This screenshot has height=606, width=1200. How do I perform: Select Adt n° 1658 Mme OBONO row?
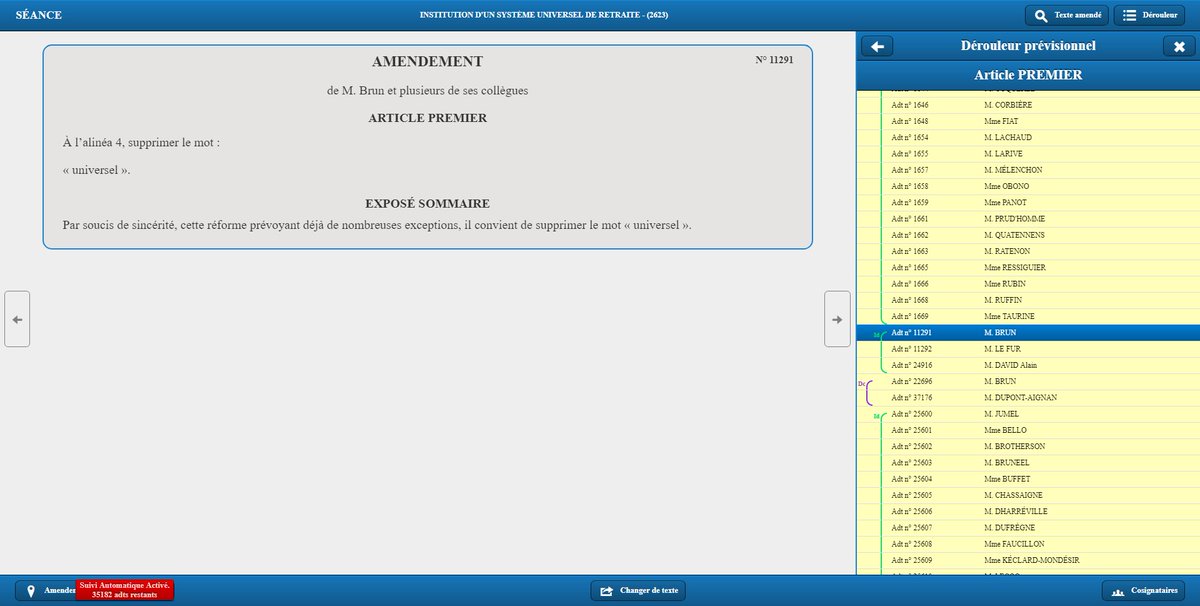tap(1028, 186)
